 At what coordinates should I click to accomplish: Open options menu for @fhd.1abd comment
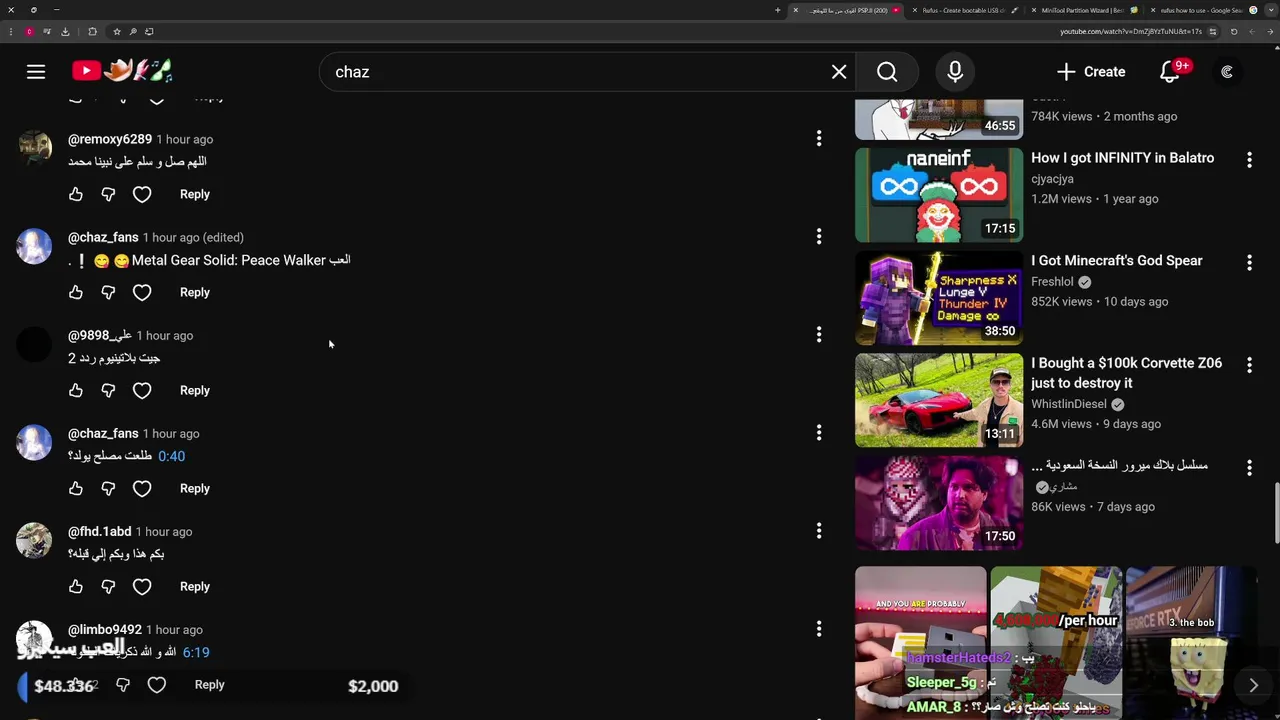pos(819,530)
